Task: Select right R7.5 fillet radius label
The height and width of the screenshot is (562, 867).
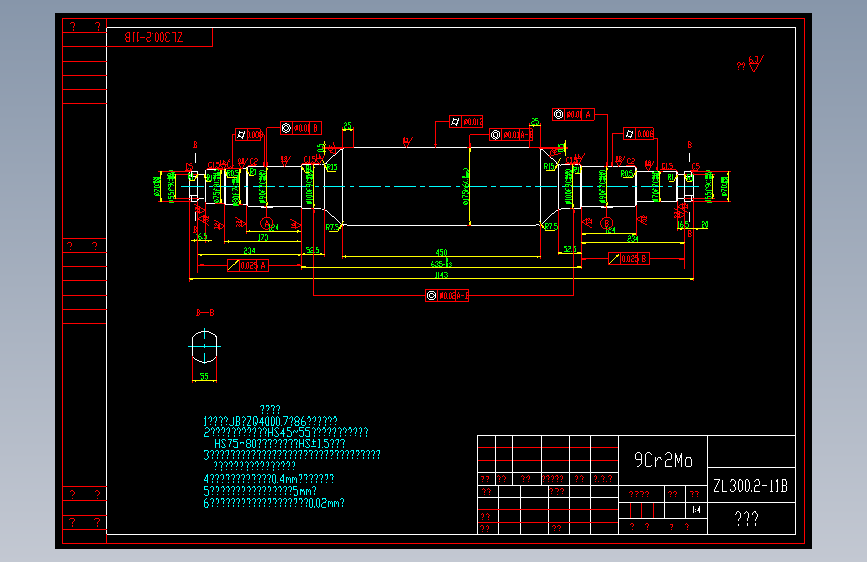Action: [551, 227]
